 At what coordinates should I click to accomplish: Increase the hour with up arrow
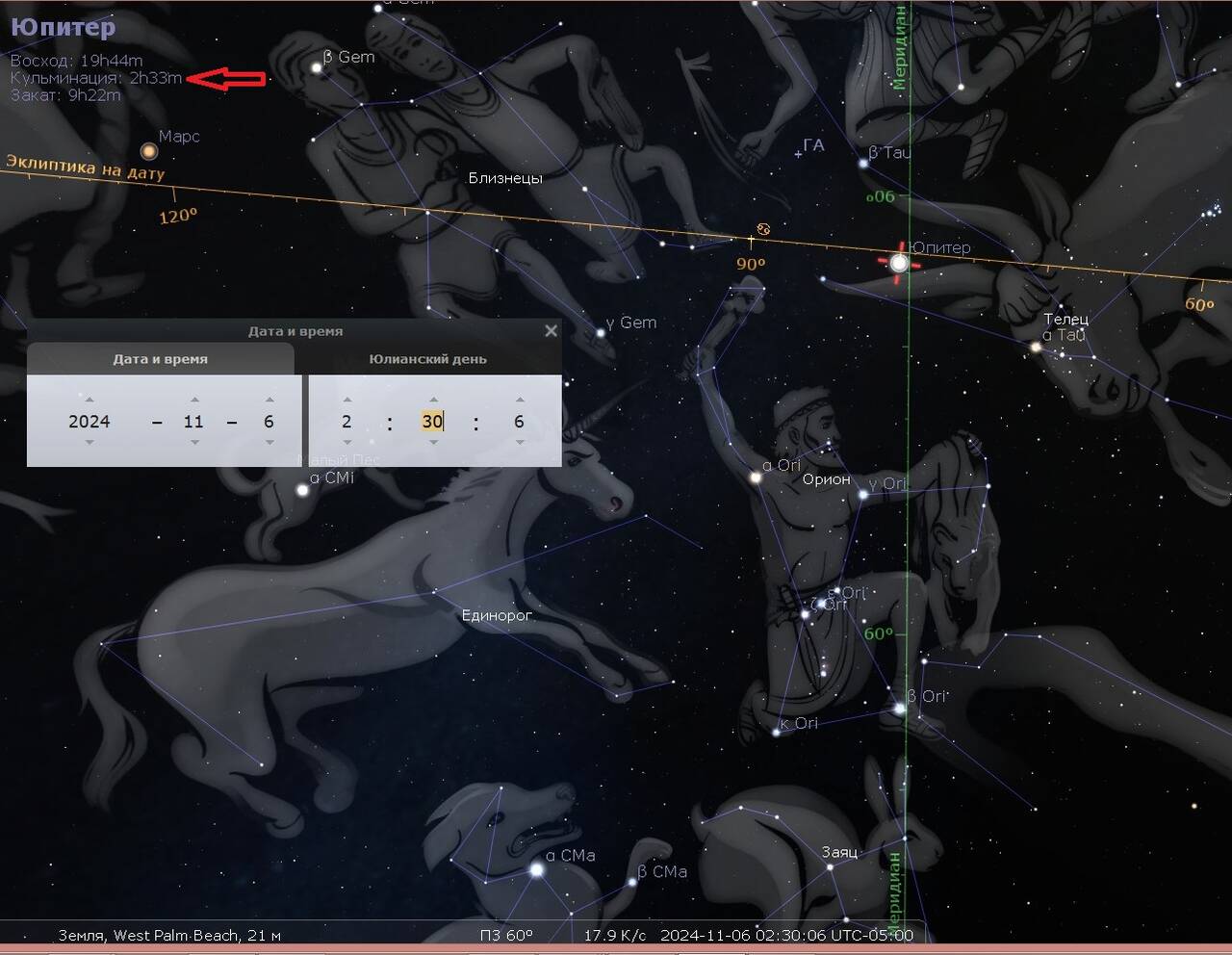pos(347,399)
